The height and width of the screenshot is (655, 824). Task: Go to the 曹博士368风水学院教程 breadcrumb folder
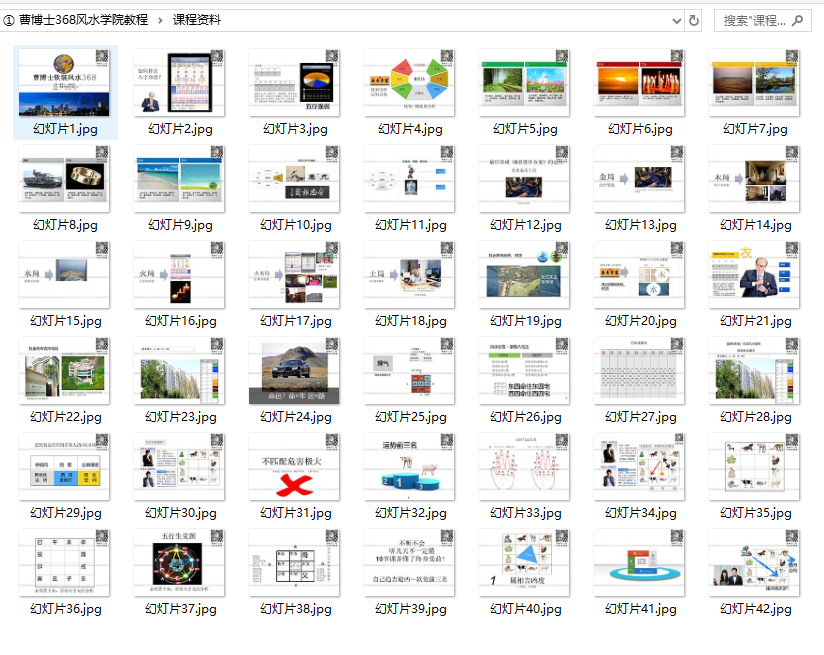(83, 20)
